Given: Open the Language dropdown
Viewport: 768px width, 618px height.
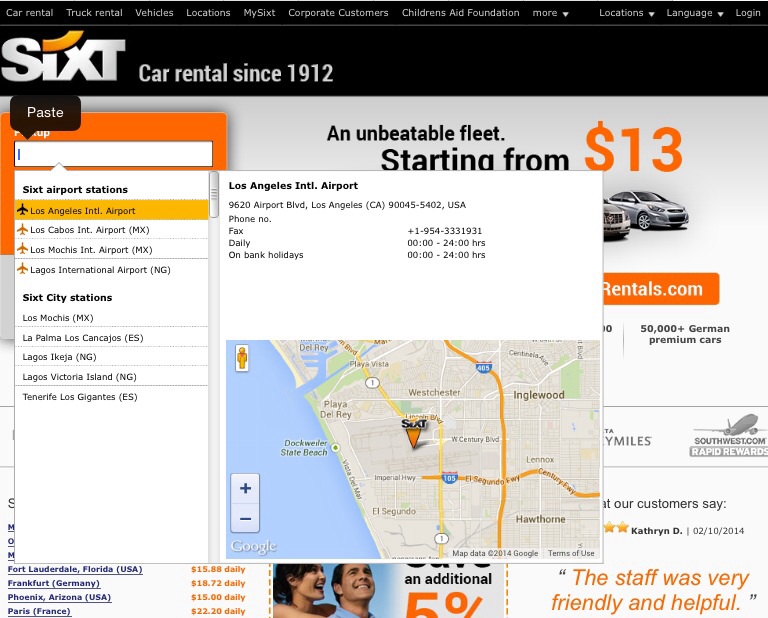Looking at the screenshot, I should point(695,13).
